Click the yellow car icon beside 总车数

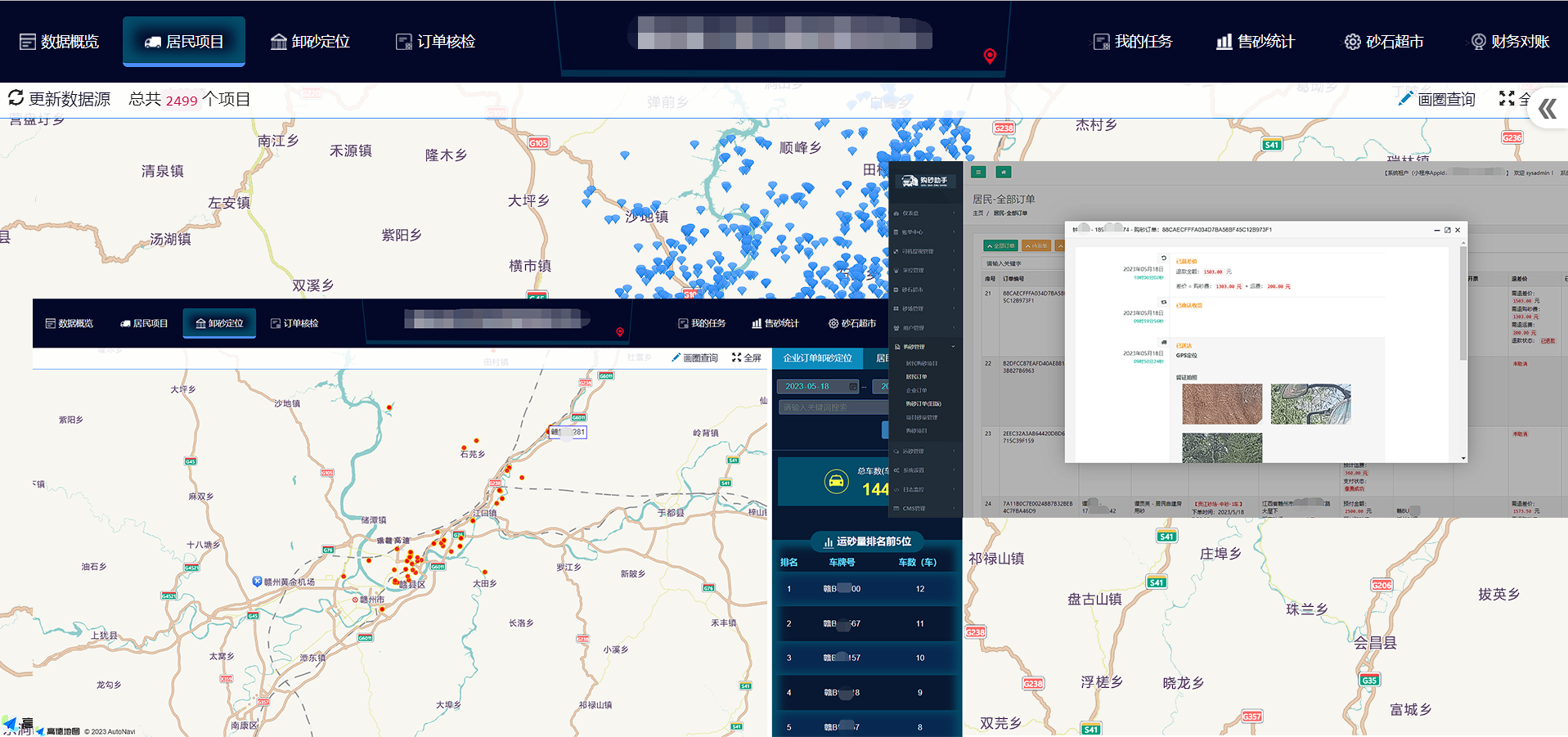tap(836, 481)
